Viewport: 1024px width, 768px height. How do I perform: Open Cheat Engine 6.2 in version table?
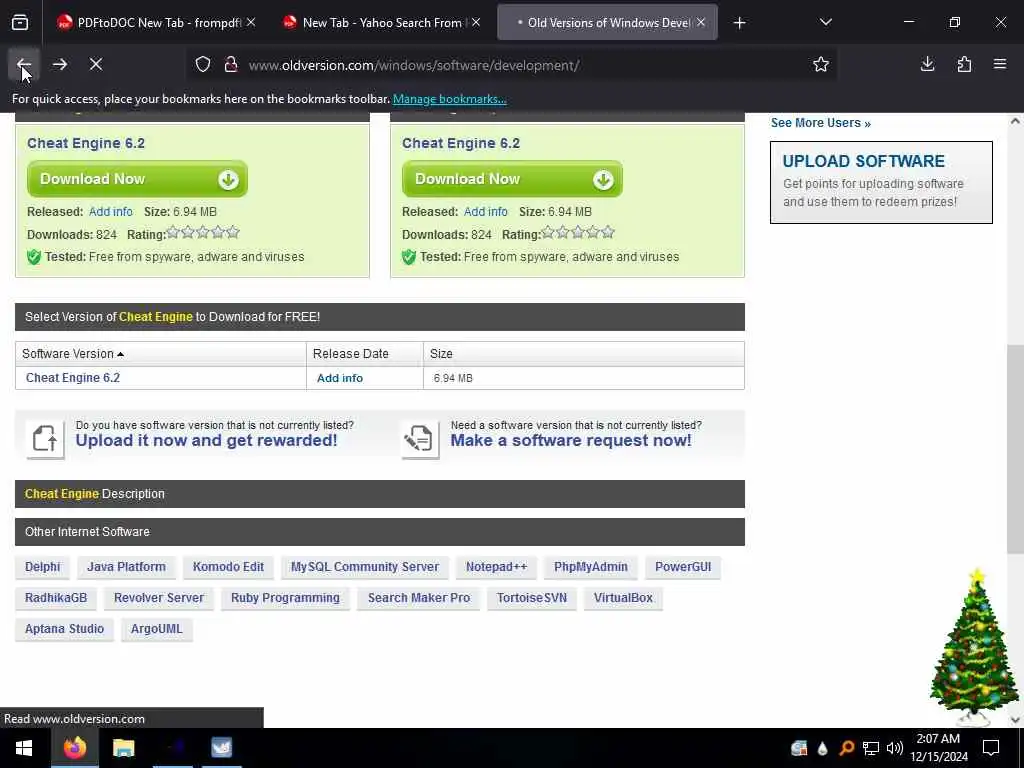click(x=72, y=377)
